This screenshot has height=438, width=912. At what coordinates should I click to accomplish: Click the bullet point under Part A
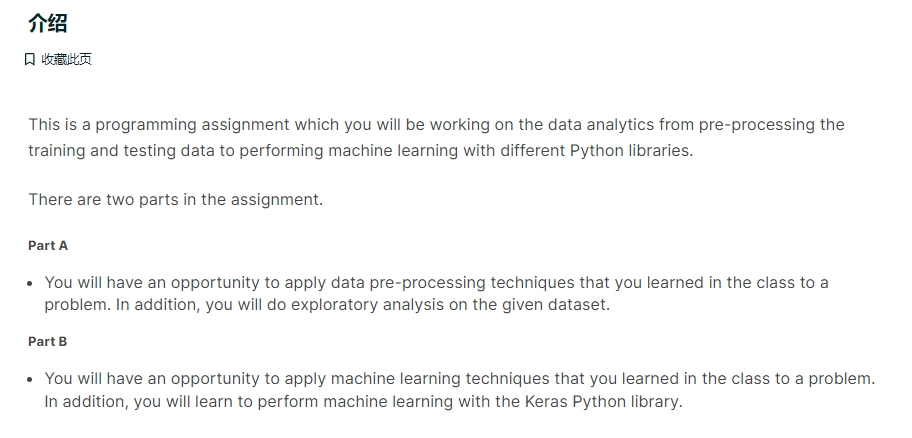31,284
